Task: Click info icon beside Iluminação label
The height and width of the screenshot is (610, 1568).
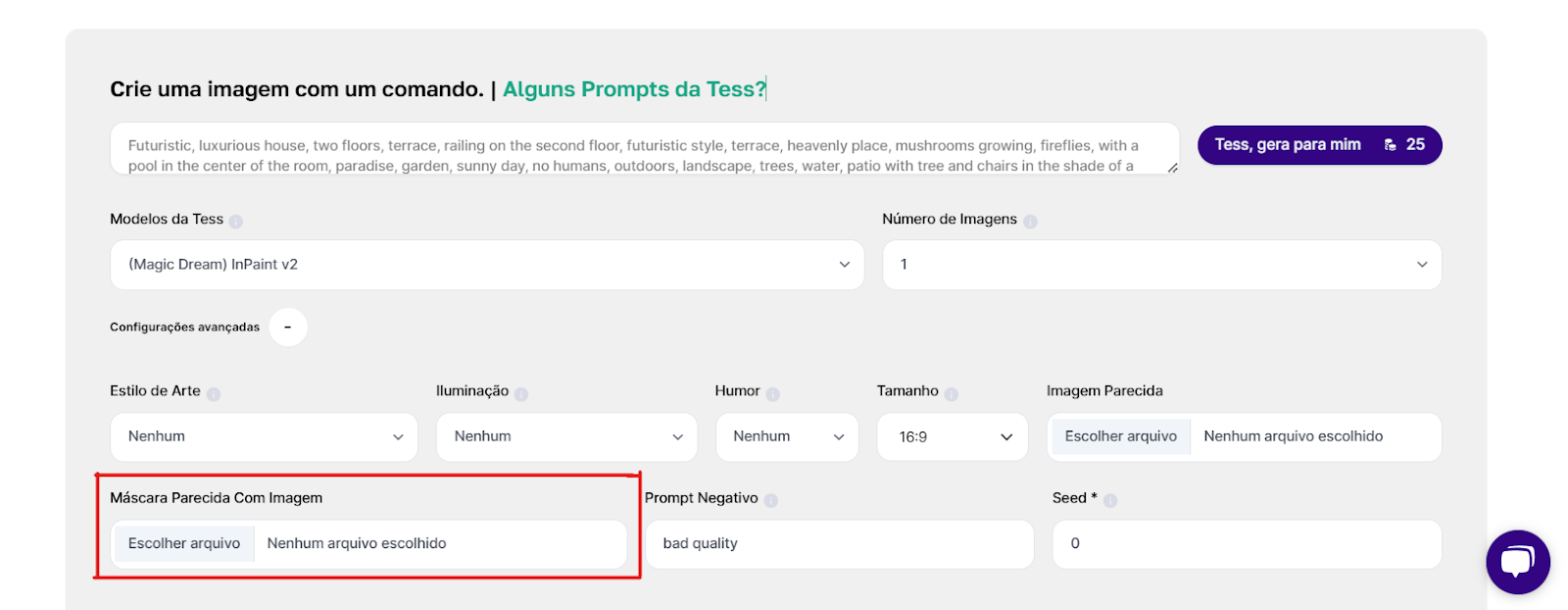Action: point(521,394)
